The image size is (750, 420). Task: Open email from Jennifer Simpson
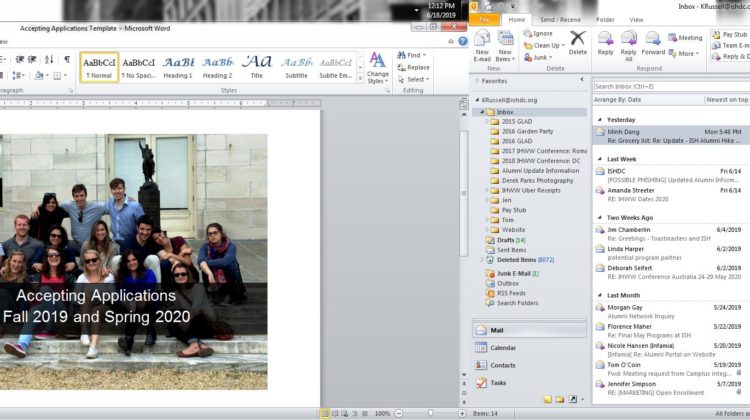pyautogui.click(x=671, y=388)
